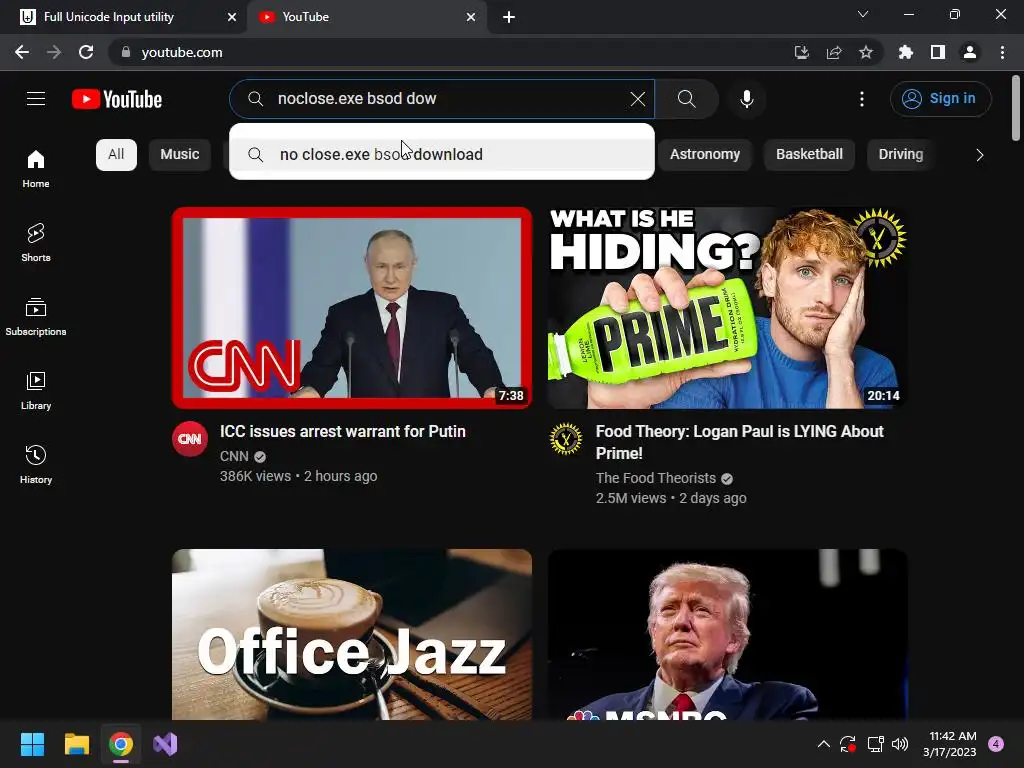Open the MSNBC video thumbnail
The width and height of the screenshot is (1024, 768).
pos(728,634)
